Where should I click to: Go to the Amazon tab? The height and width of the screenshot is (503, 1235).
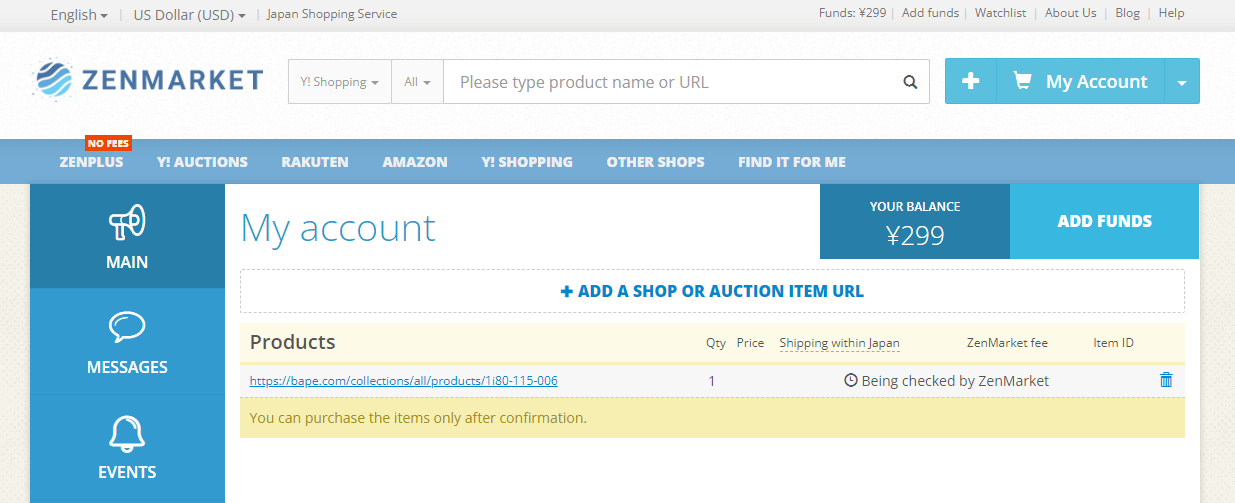pyautogui.click(x=415, y=162)
